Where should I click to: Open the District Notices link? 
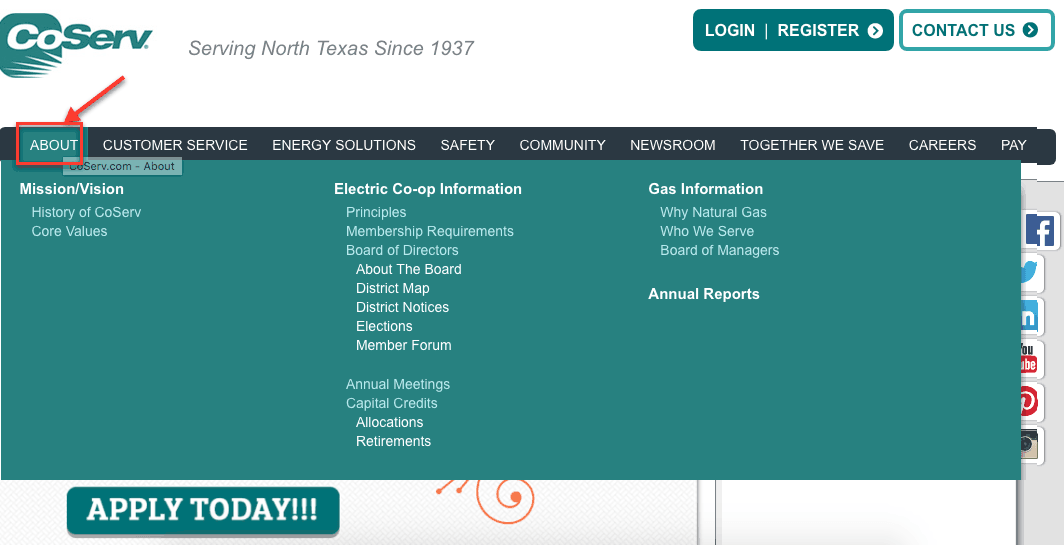click(402, 307)
